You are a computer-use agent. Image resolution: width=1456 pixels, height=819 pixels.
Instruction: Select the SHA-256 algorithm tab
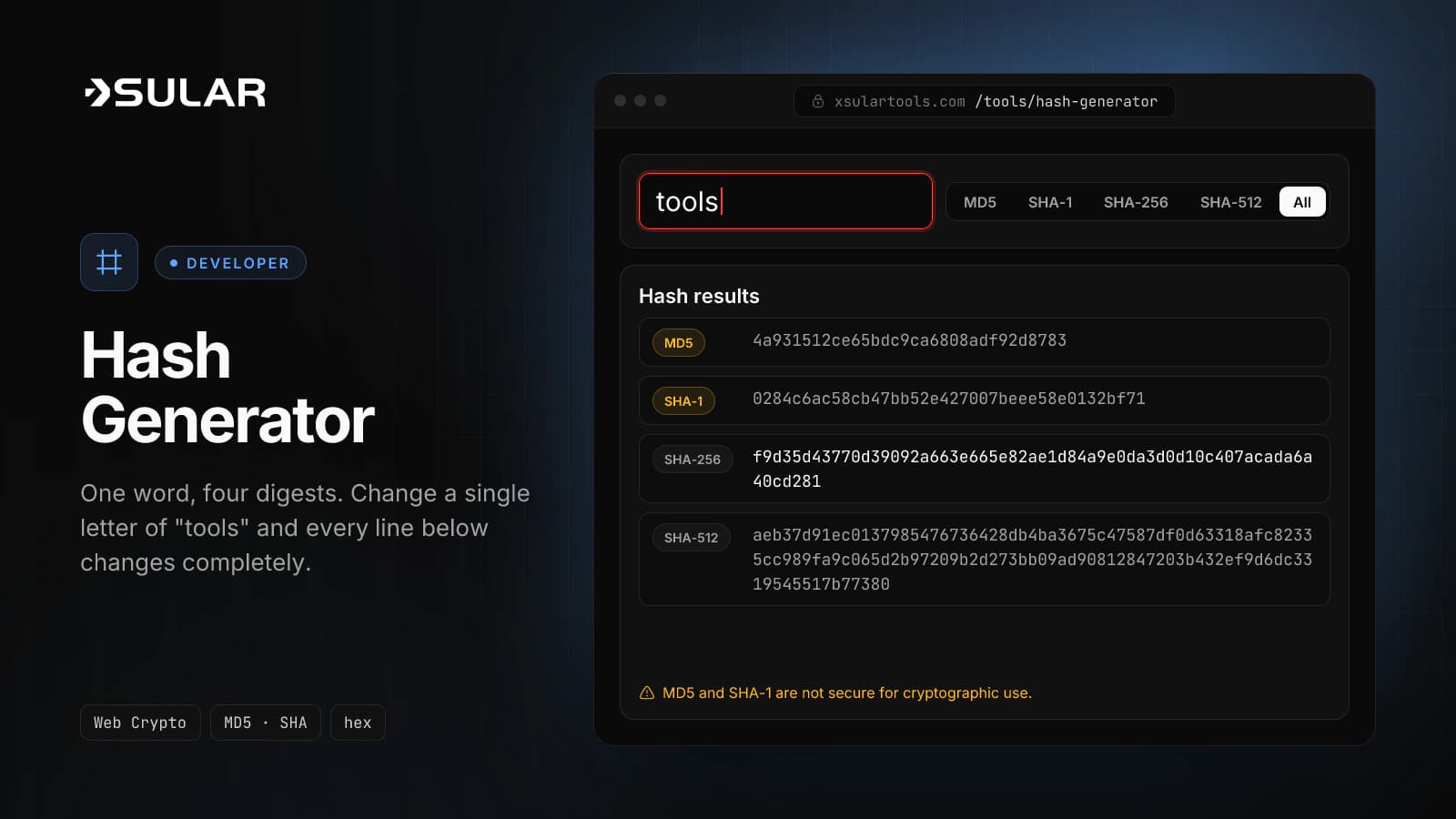(x=1136, y=202)
